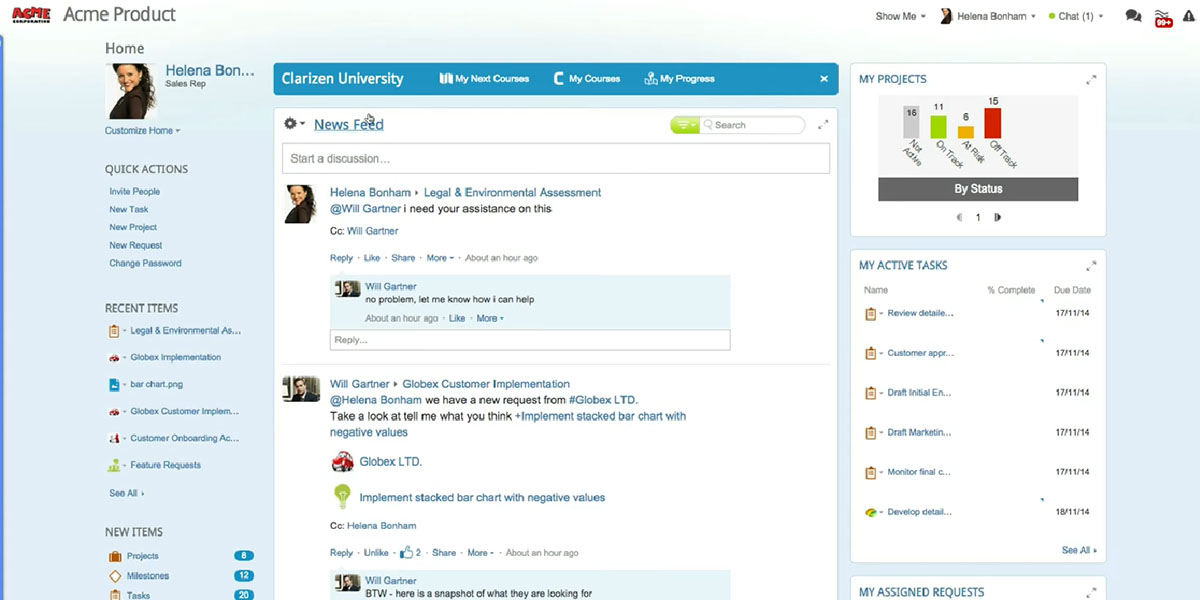Click the thumbs-up icon on Will's post
The height and width of the screenshot is (600, 1200).
pos(406,552)
